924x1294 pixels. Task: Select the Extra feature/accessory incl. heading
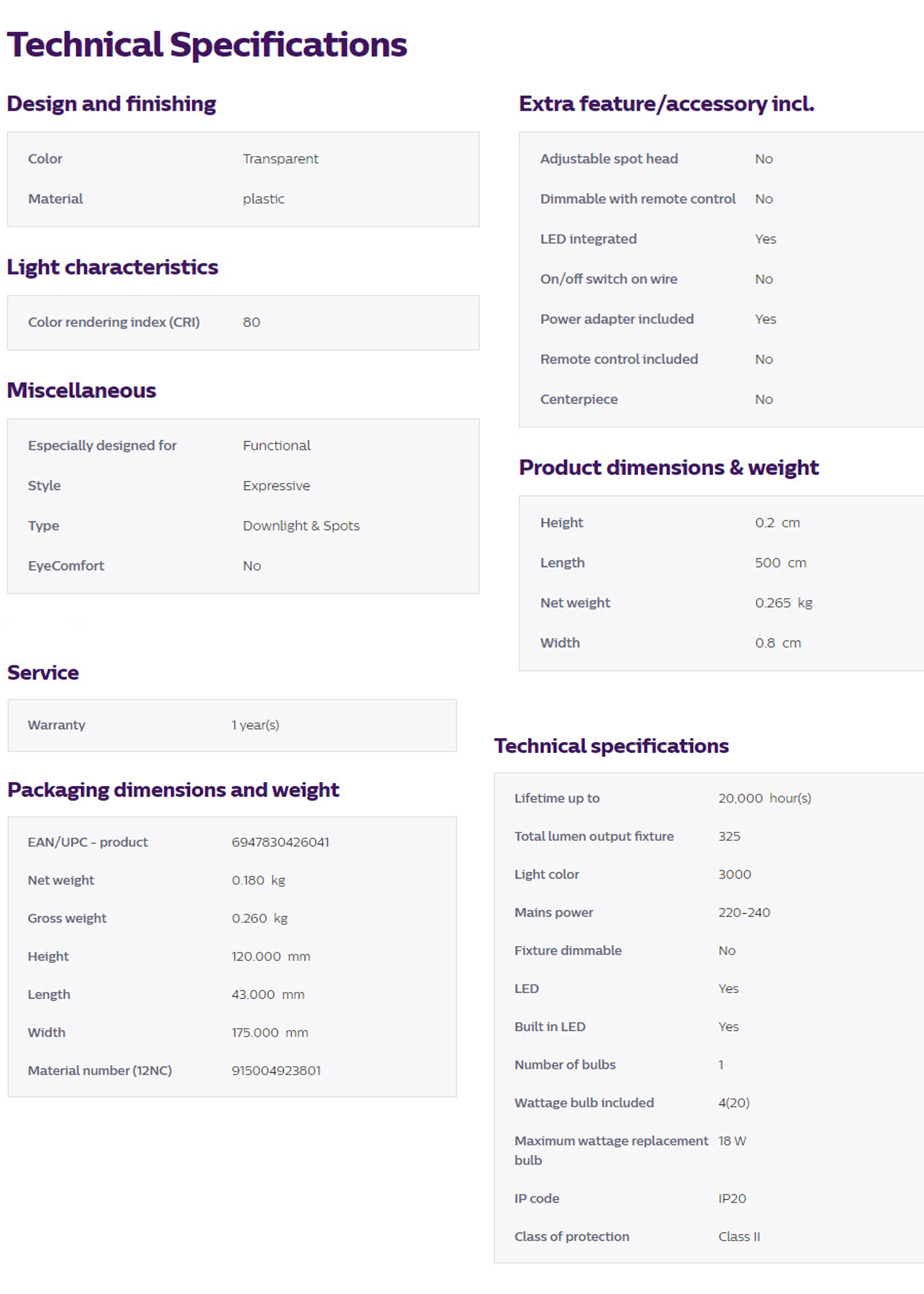coord(667,104)
